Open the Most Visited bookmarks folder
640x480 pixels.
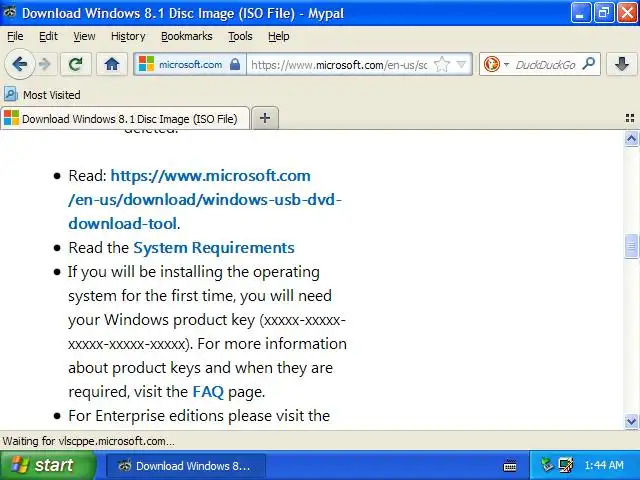[x=42, y=95]
